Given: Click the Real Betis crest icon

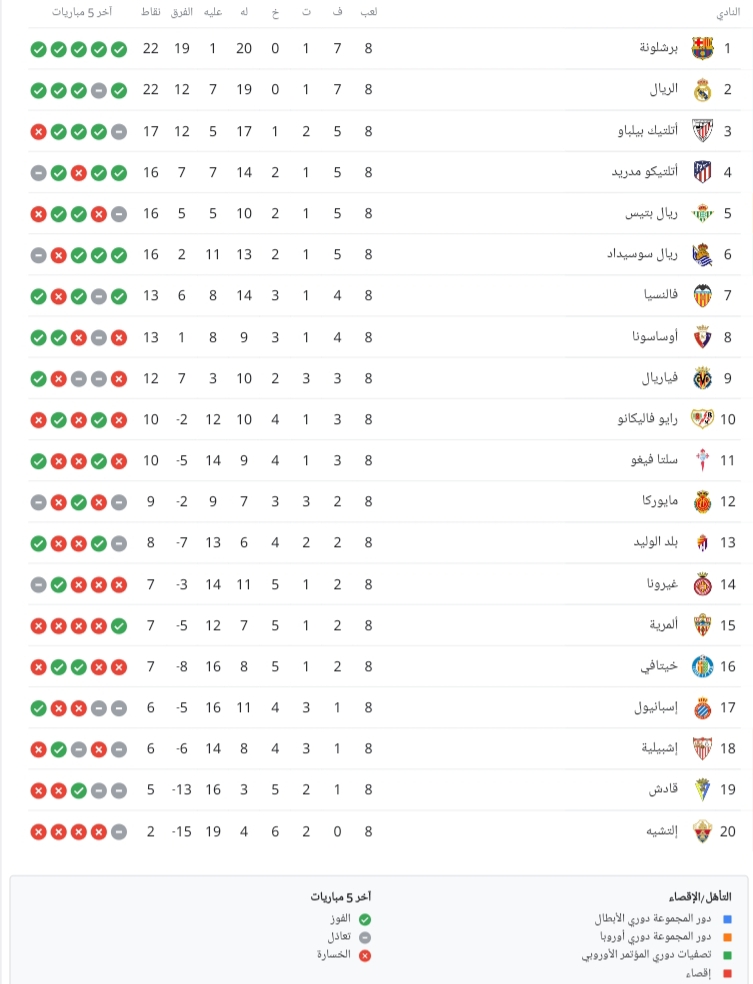Looking at the screenshot, I should (x=702, y=213).
